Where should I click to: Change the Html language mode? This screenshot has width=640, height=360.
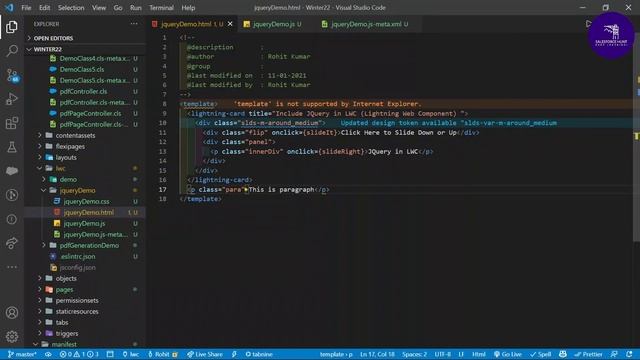pyautogui.click(x=479, y=354)
